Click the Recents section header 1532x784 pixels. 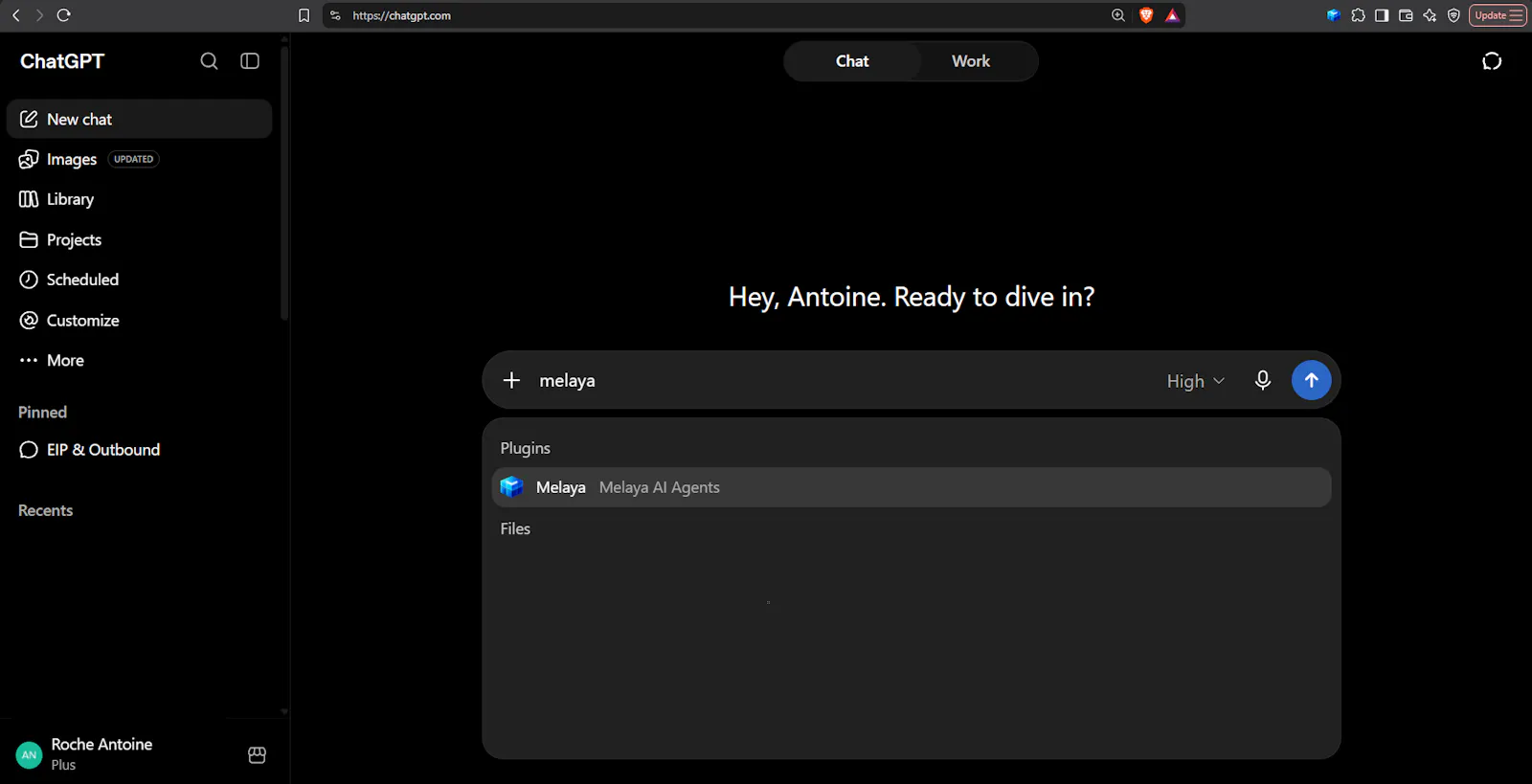click(45, 510)
